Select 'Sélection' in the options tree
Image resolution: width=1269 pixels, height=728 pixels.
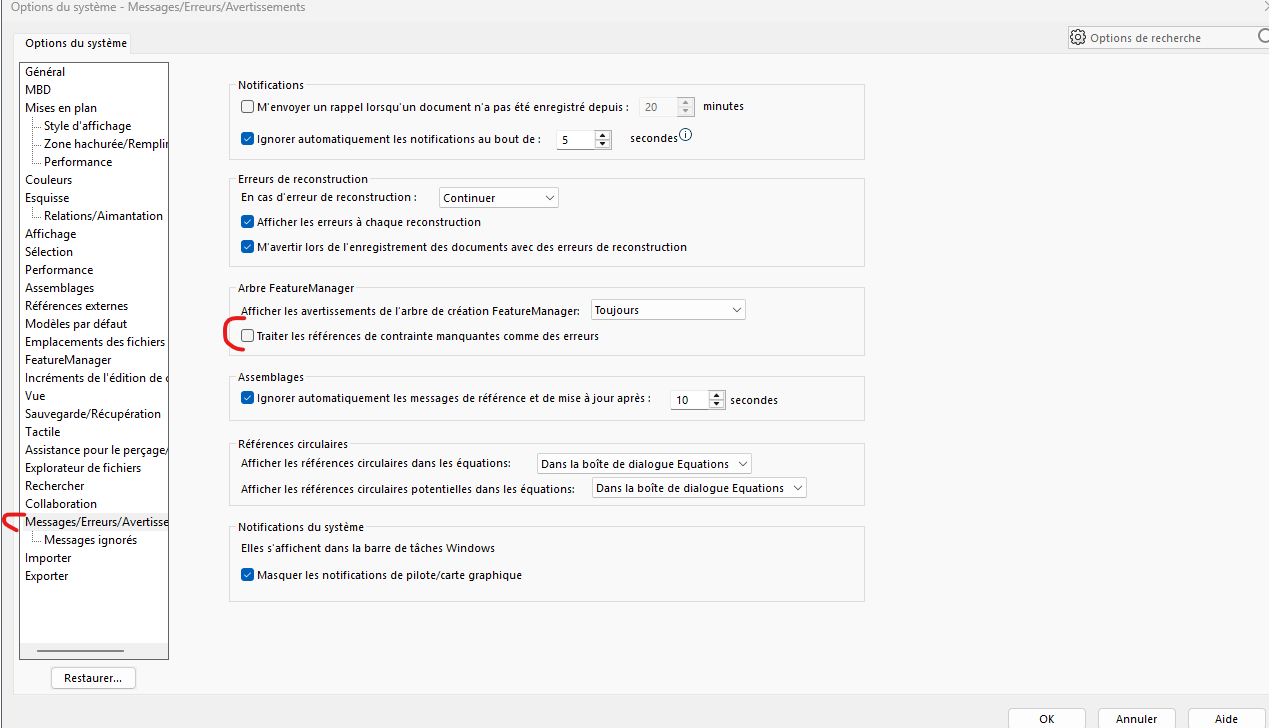click(x=49, y=252)
